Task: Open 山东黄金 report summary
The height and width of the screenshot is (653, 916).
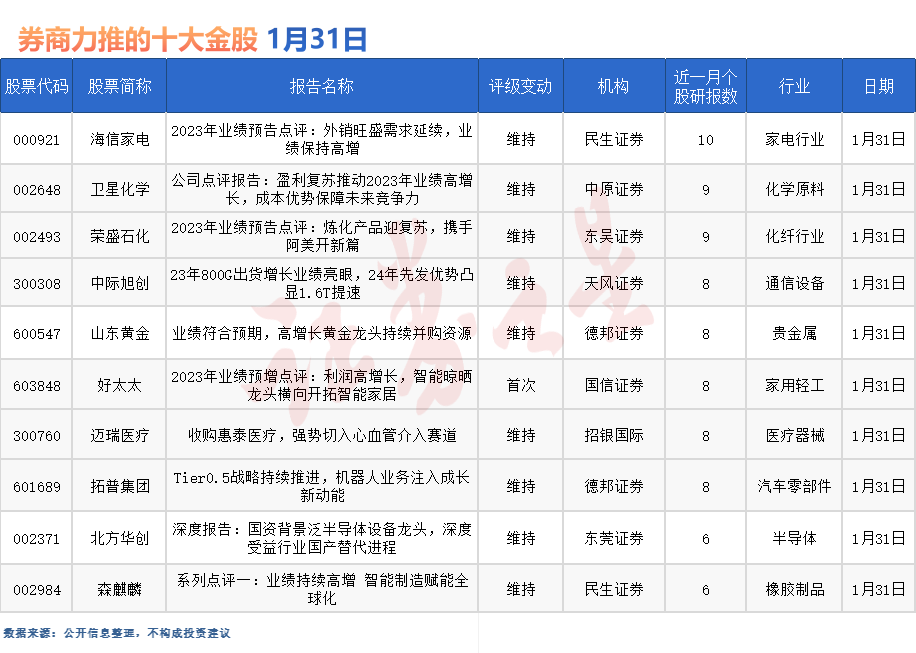Action: click(x=322, y=334)
